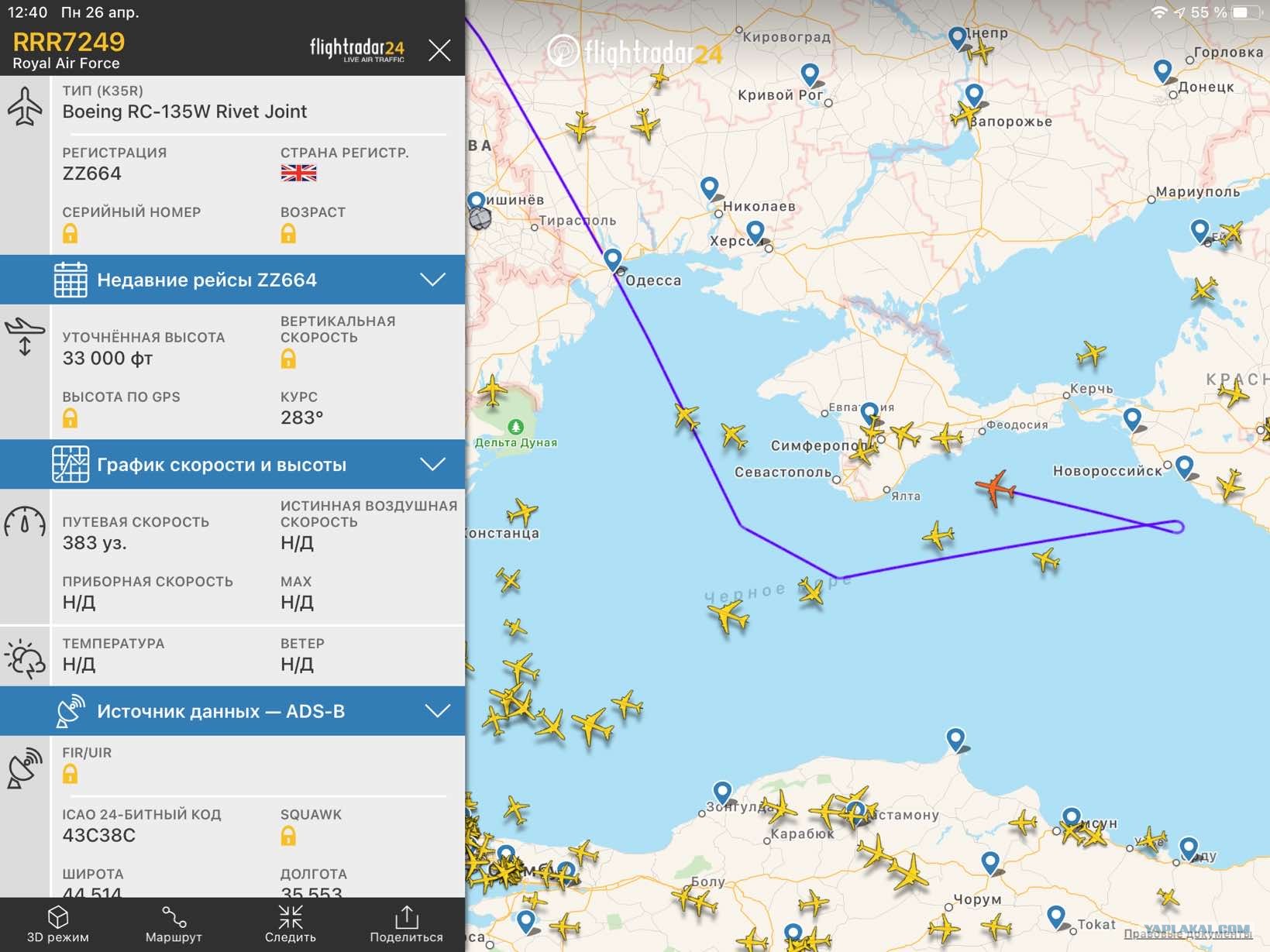Close the RRR7249 flight details panel
1270x952 pixels.
pos(439,50)
